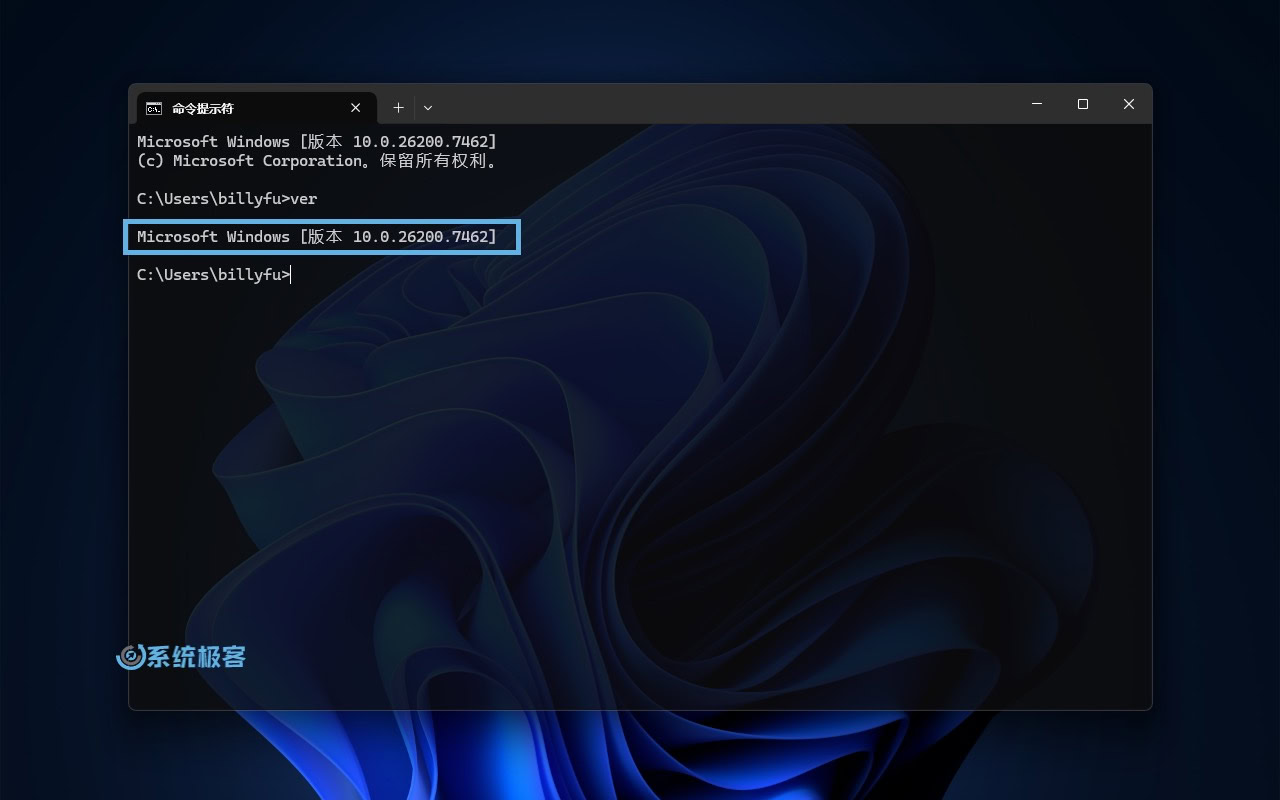The width and height of the screenshot is (1280, 800).
Task: Click the first Microsoft Windows banner line
Action: pos(316,142)
